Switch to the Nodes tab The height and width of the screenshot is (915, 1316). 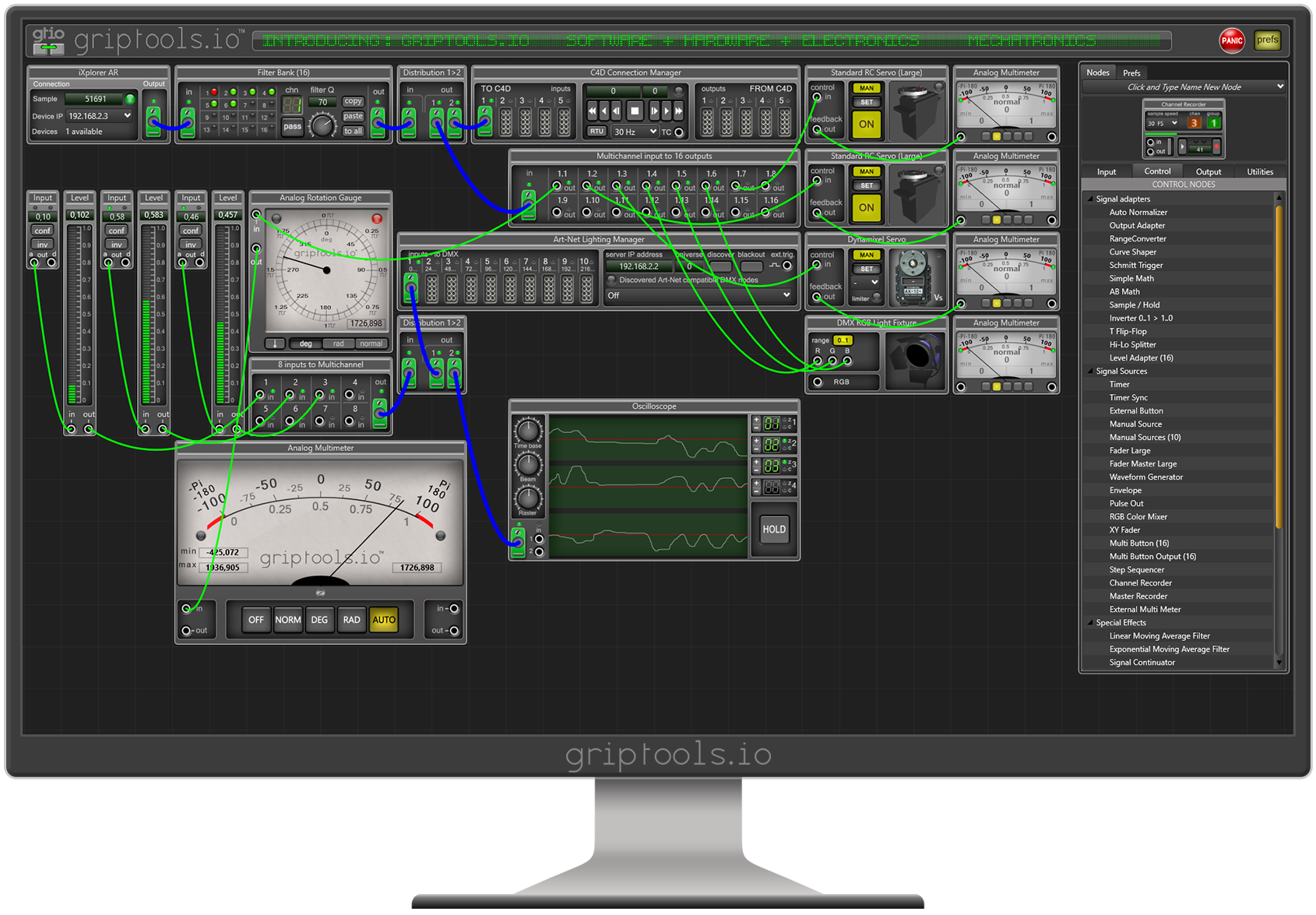click(x=1098, y=72)
